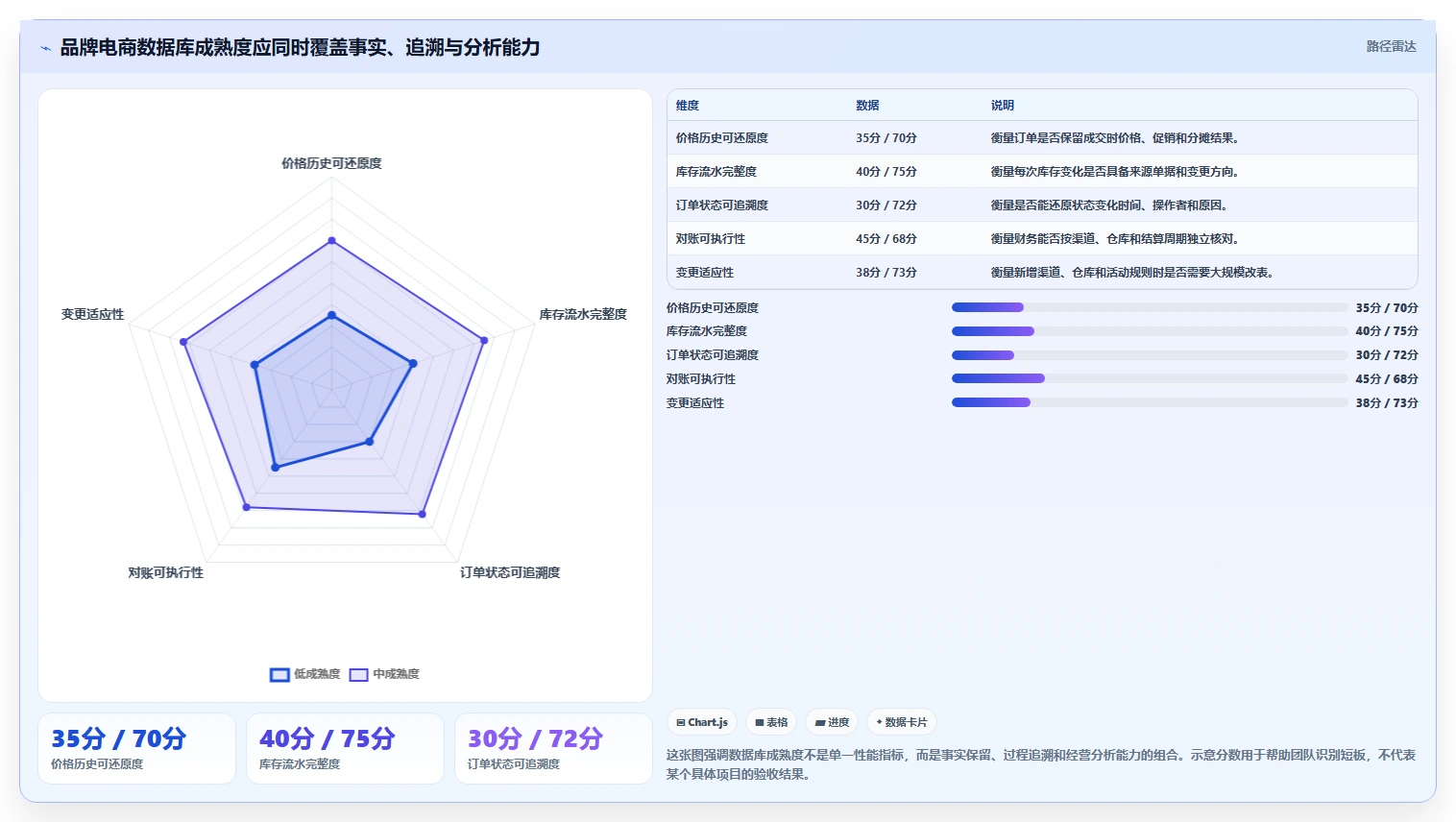Open the 40分 / 75分 库存流水完整度 card
The image size is (1456, 822).
[x=345, y=749]
